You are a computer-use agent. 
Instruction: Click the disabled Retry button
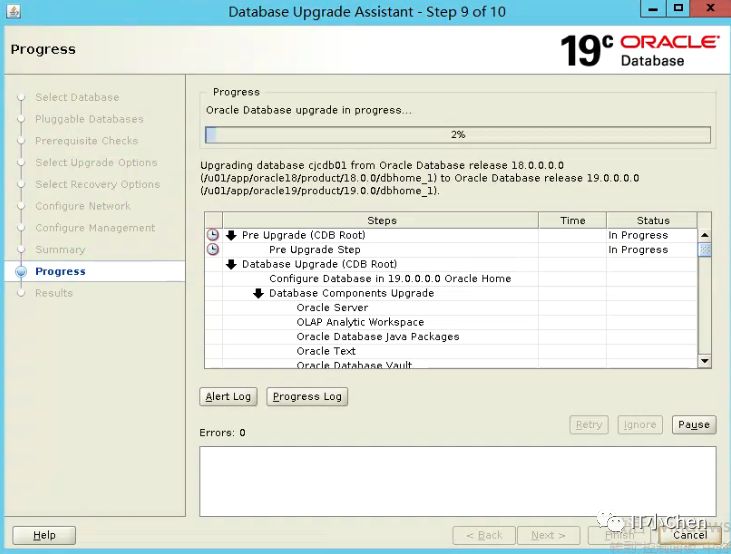click(x=589, y=425)
